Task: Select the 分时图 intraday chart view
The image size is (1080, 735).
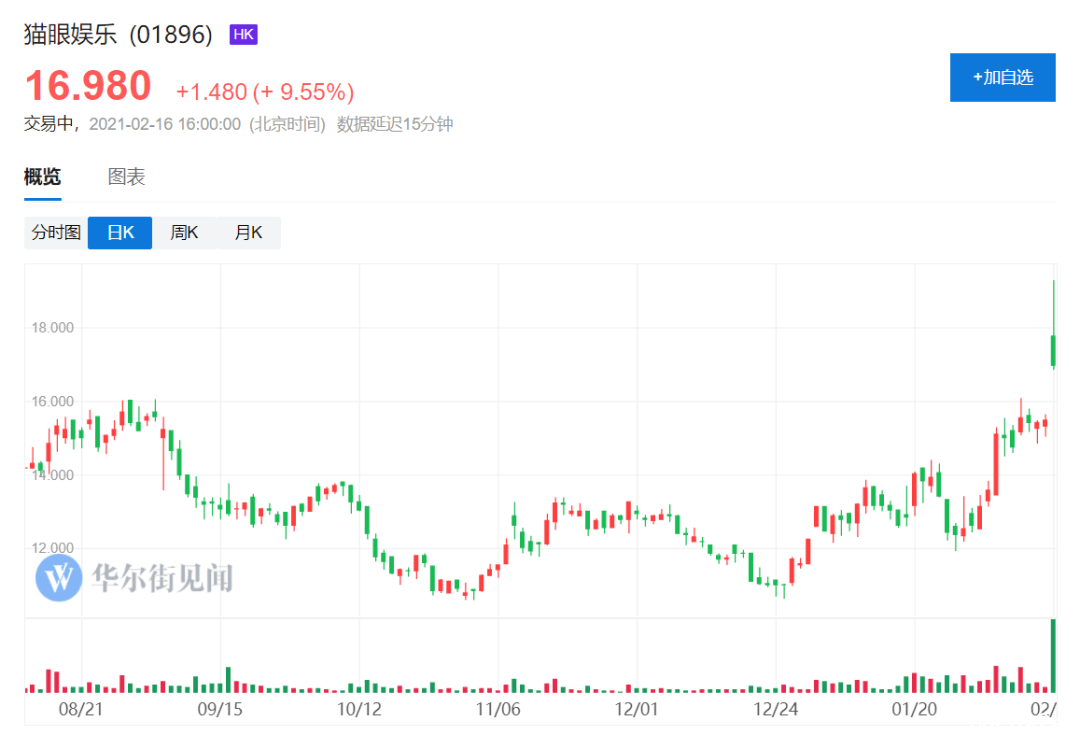Action: [56, 233]
